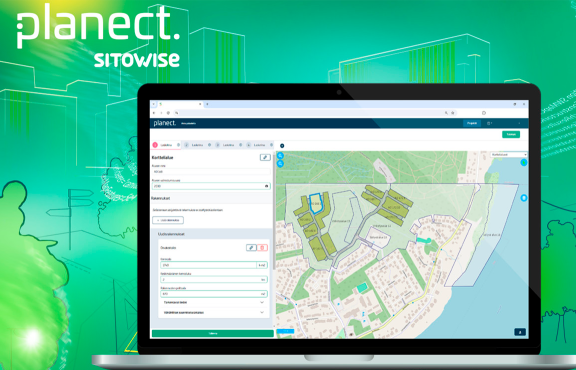Viewport: 576px width, 370px height.
Task: Click the zoom-out magnifier button on the map
Action: pyautogui.click(x=280, y=164)
